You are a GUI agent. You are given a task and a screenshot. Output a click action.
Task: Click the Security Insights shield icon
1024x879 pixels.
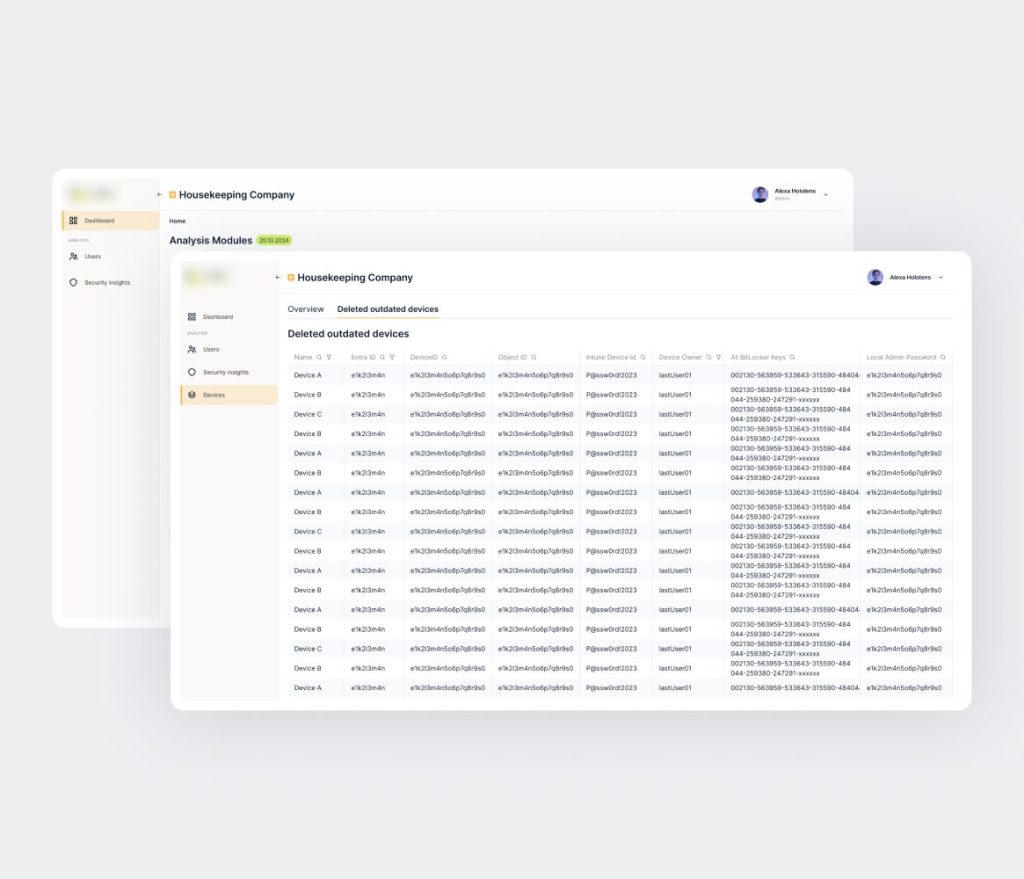coord(193,371)
